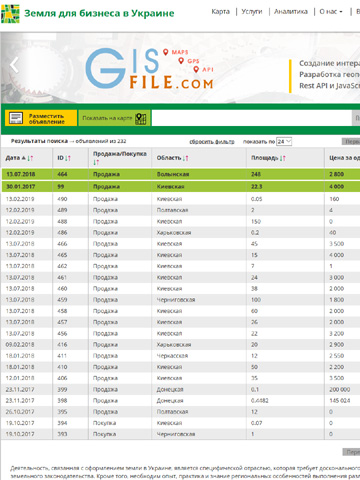This screenshot has width=360, height=480.
Task: Select the highlighted row with ID 464
Action: (181, 174)
